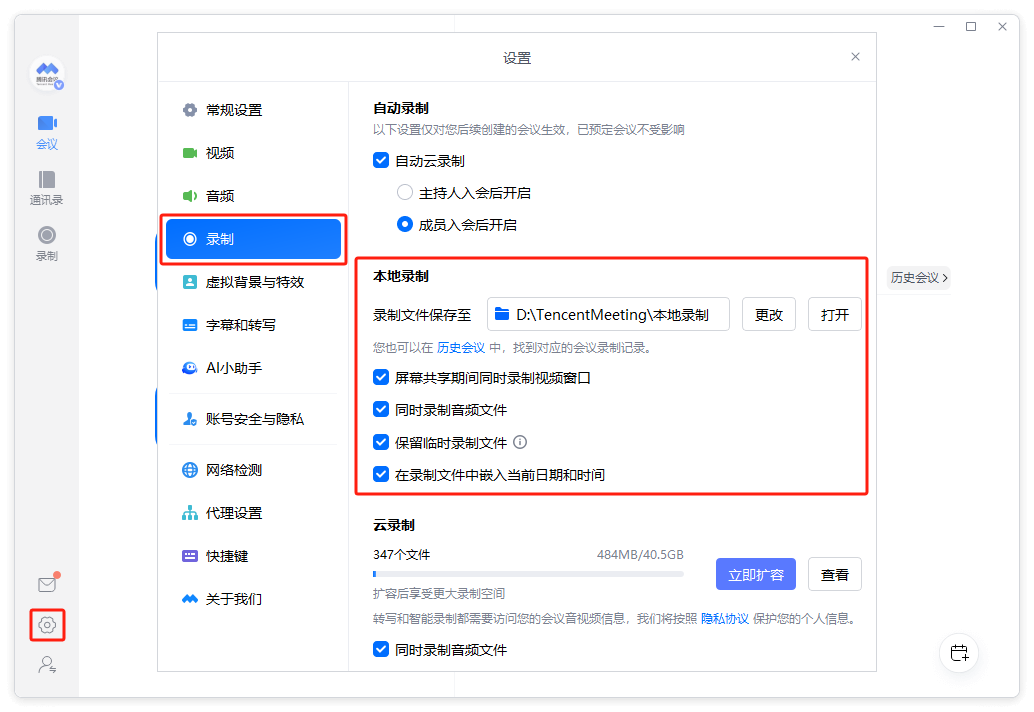Expand 历史会议 in the main window
This screenshot has width=1034, height=712.
pos(919,278)
